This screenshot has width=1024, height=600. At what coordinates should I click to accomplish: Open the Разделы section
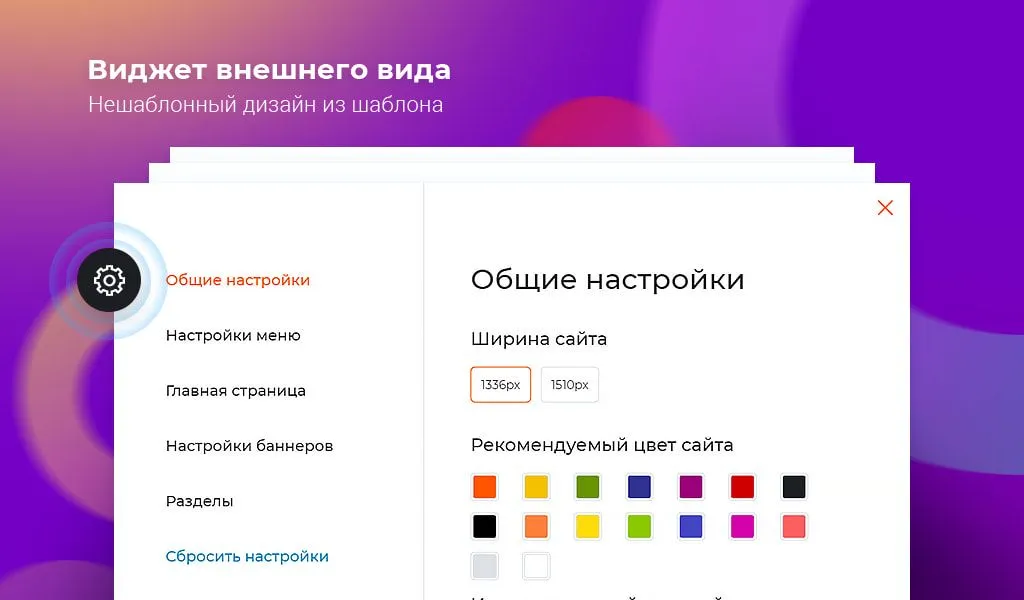pyautogui.click(x=198, y=501)
